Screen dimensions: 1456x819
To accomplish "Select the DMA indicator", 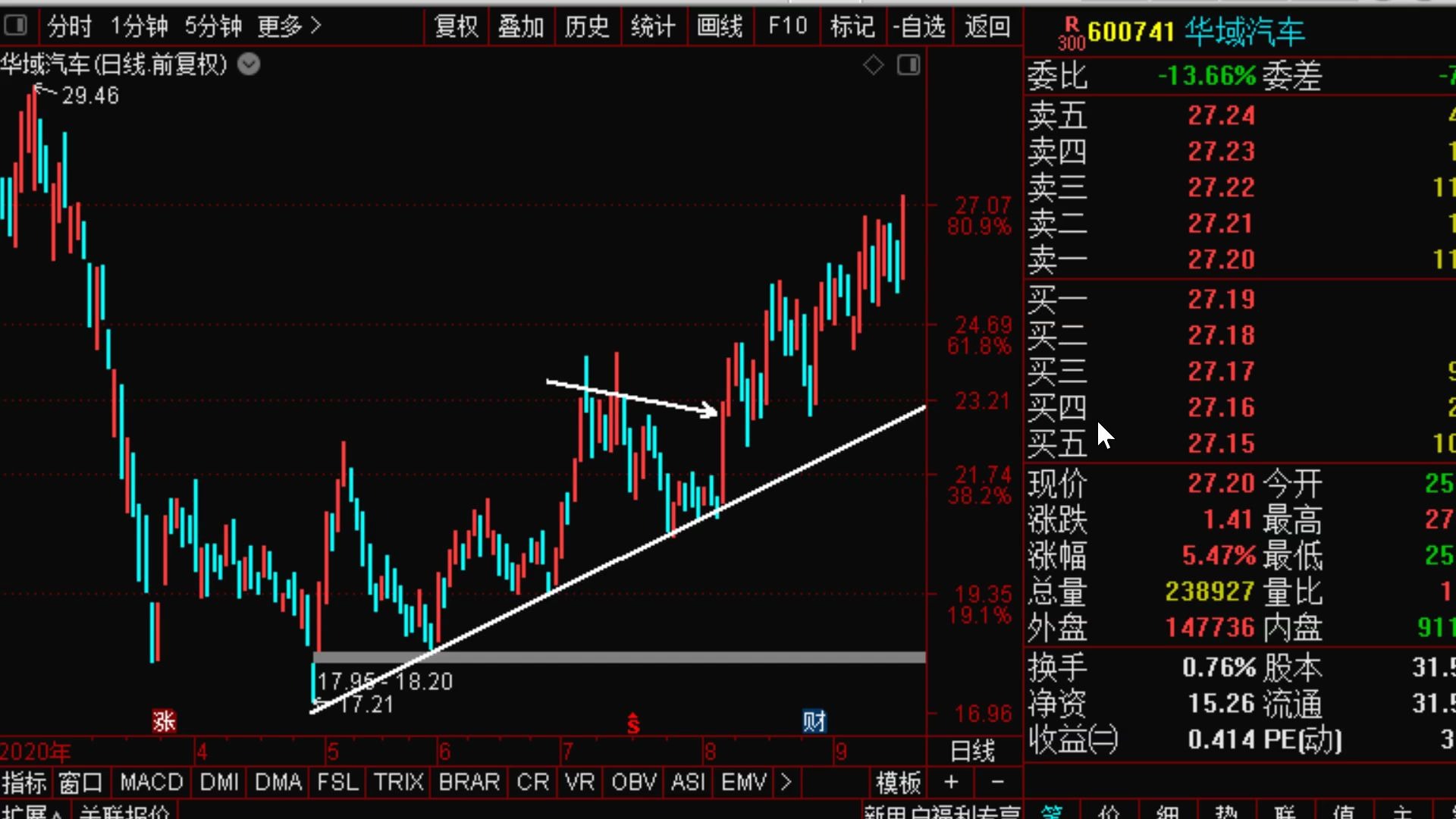I will pos(278,783).
